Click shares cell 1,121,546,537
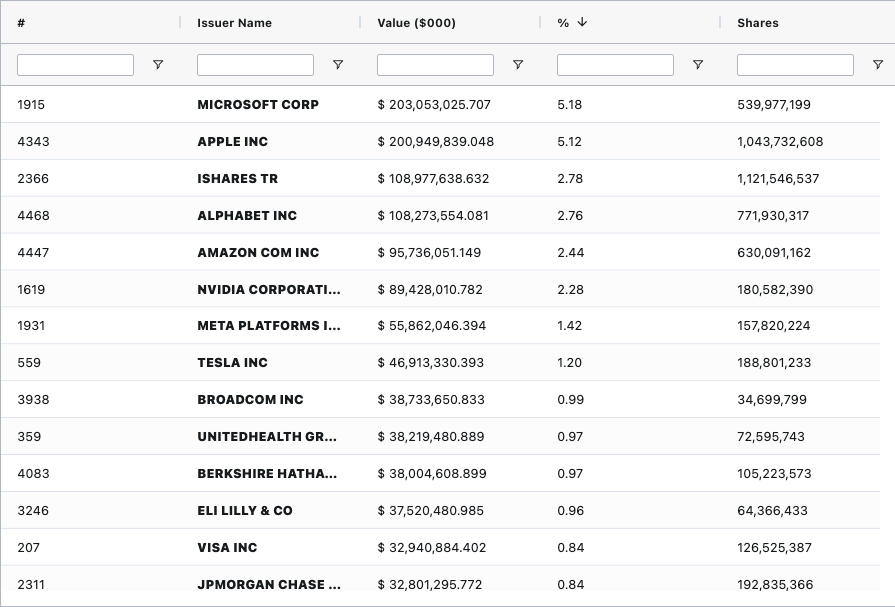The image size is (895, 607). [778, 179]
